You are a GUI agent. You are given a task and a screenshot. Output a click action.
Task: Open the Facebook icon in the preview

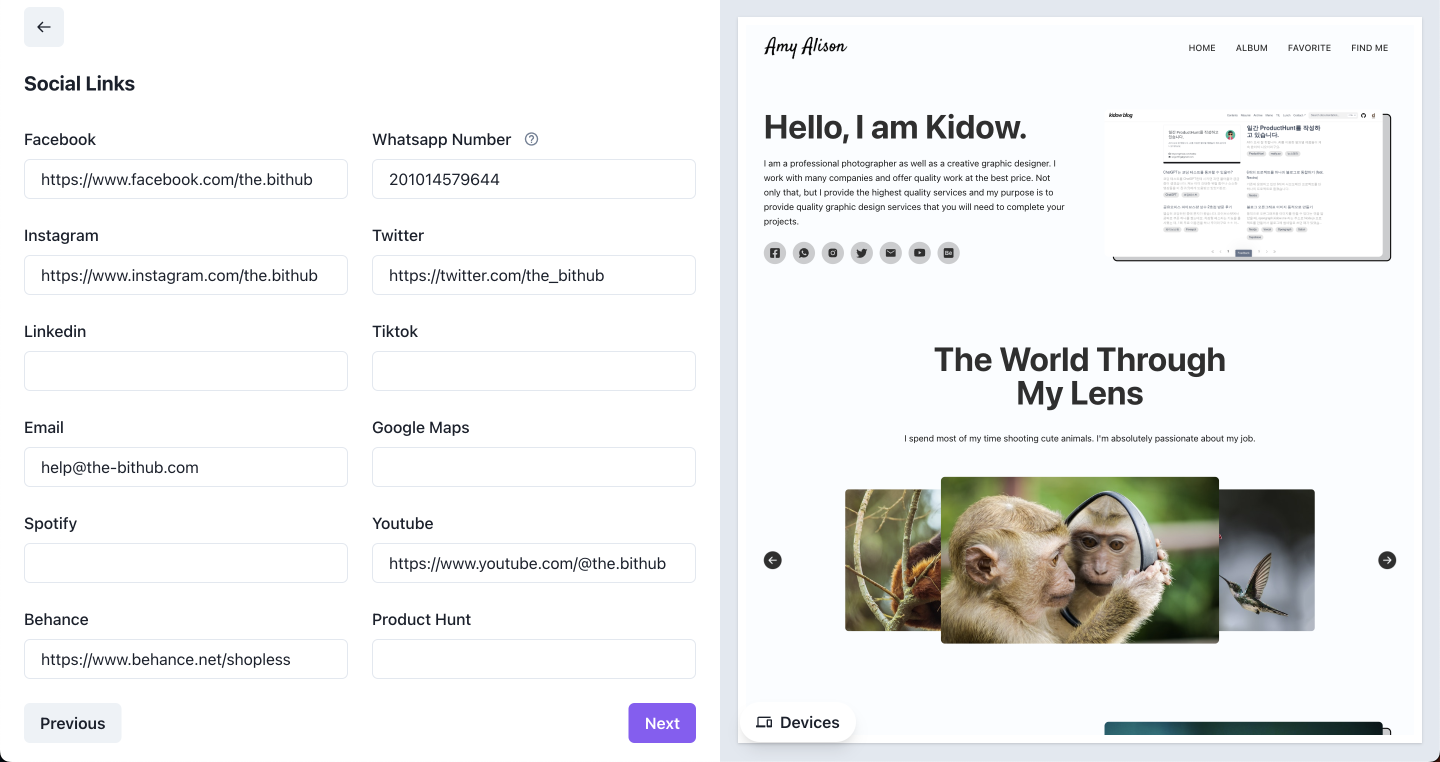[775, 253]
